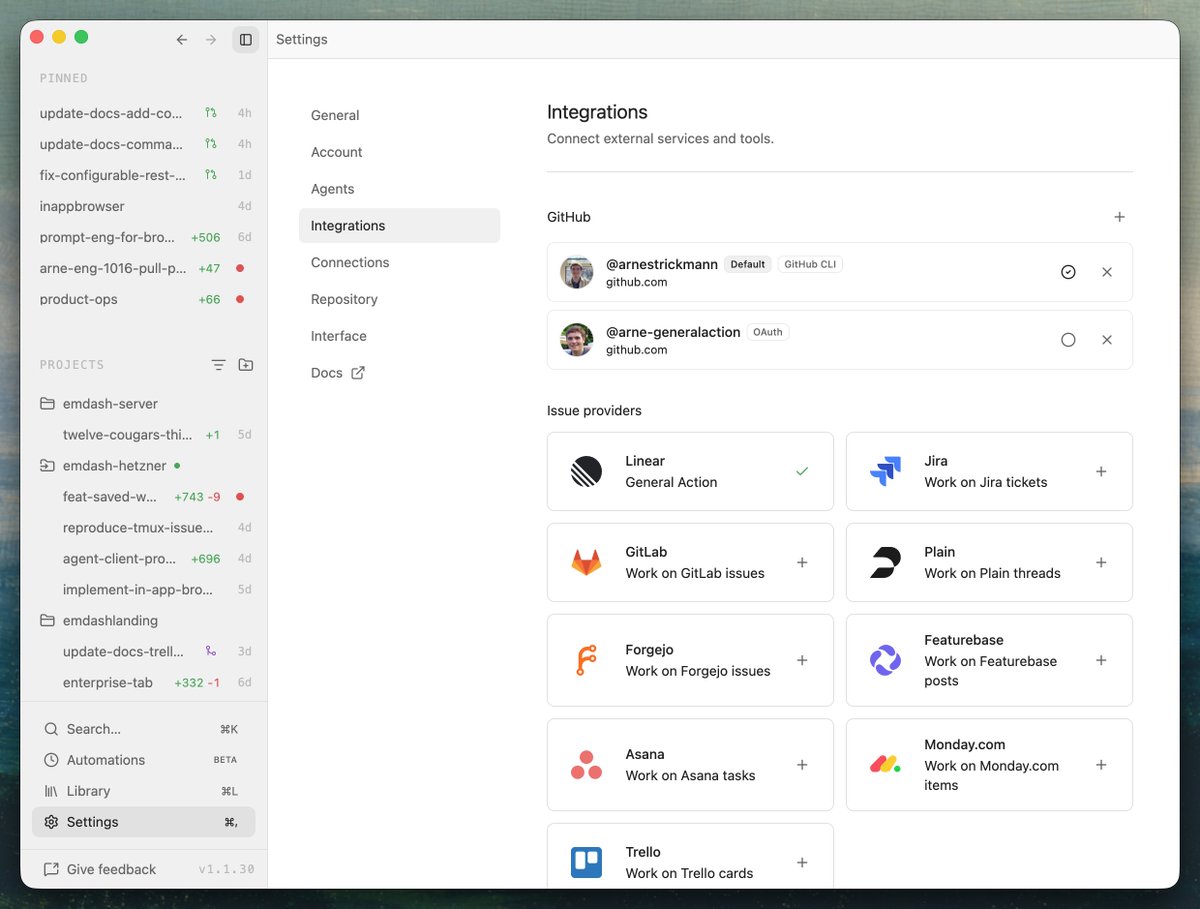The width and height of the screenshot is (1200, 909).
Task: Click the Trello logo icon
Action: [587, 862]
